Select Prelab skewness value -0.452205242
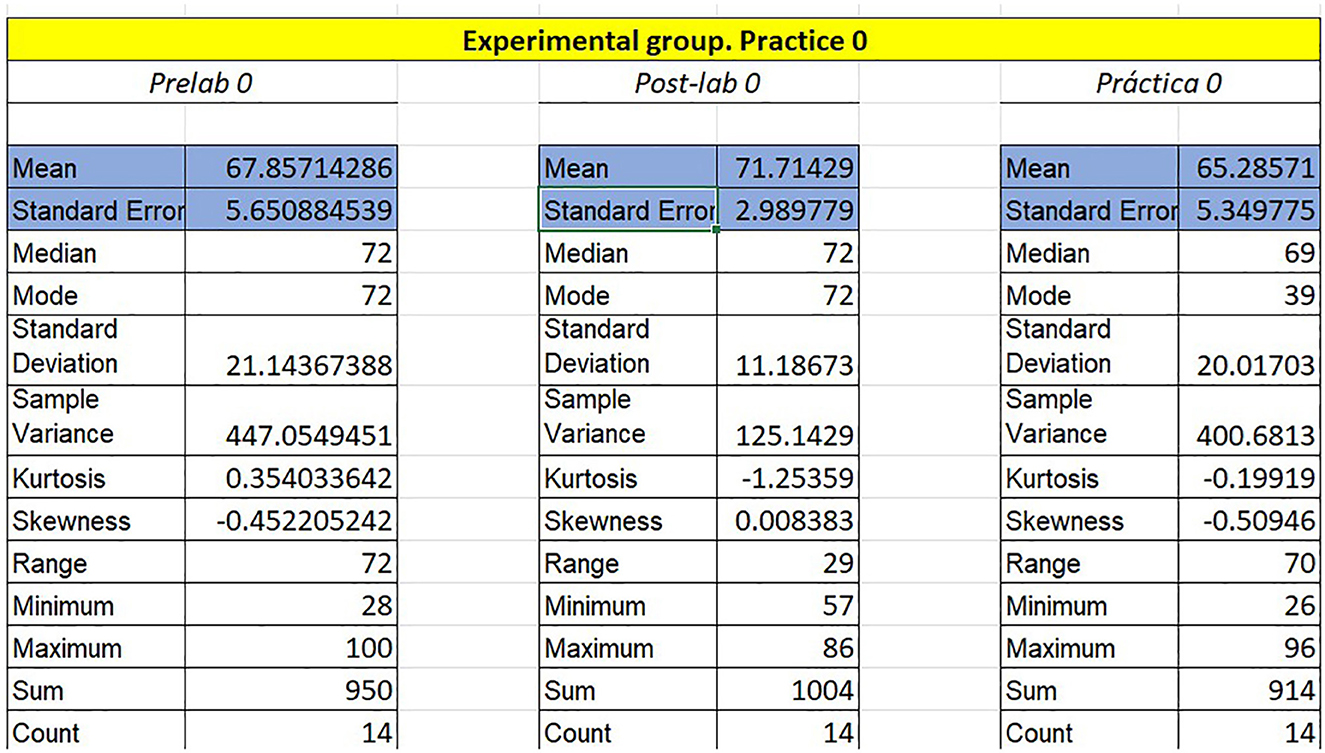The height and width of the screenshot is (753, 1325). (290, 521)
